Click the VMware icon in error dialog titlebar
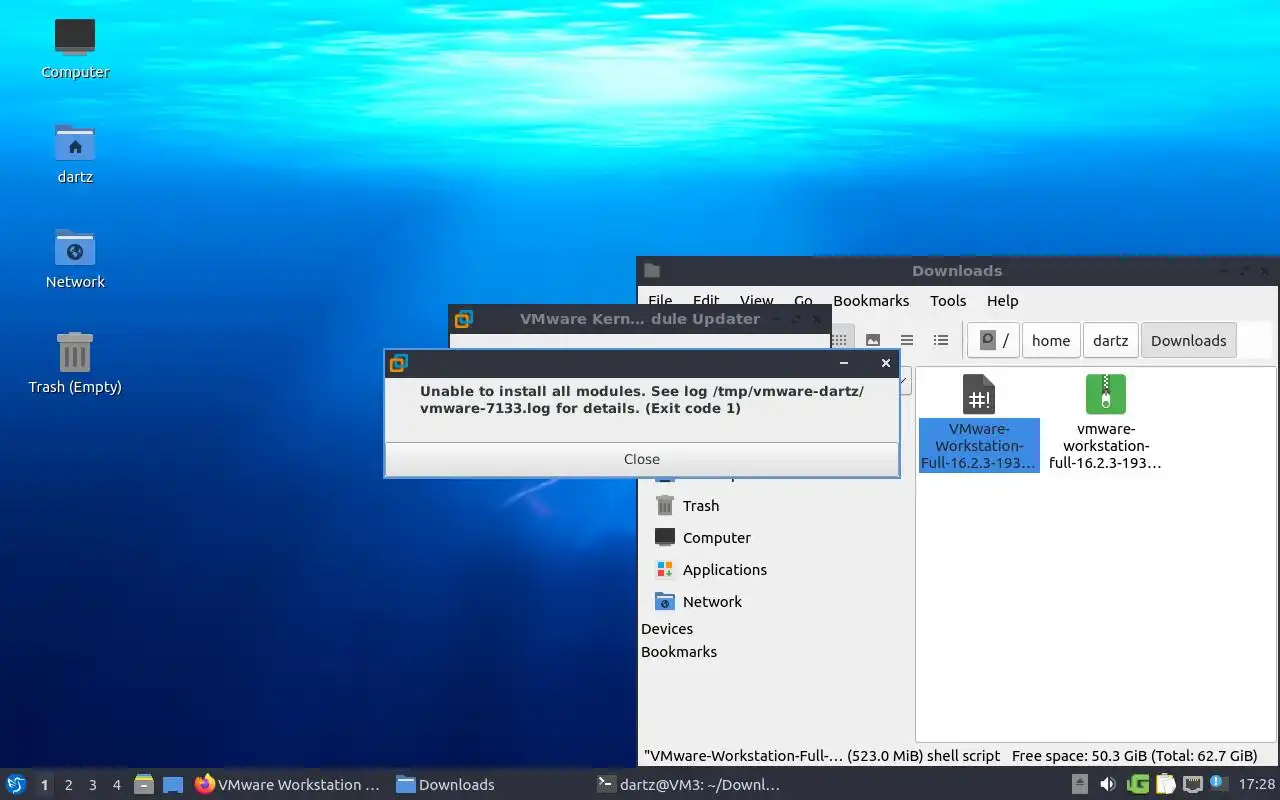The height and width of the screenshot is (800, 1280). pos(398,363)
